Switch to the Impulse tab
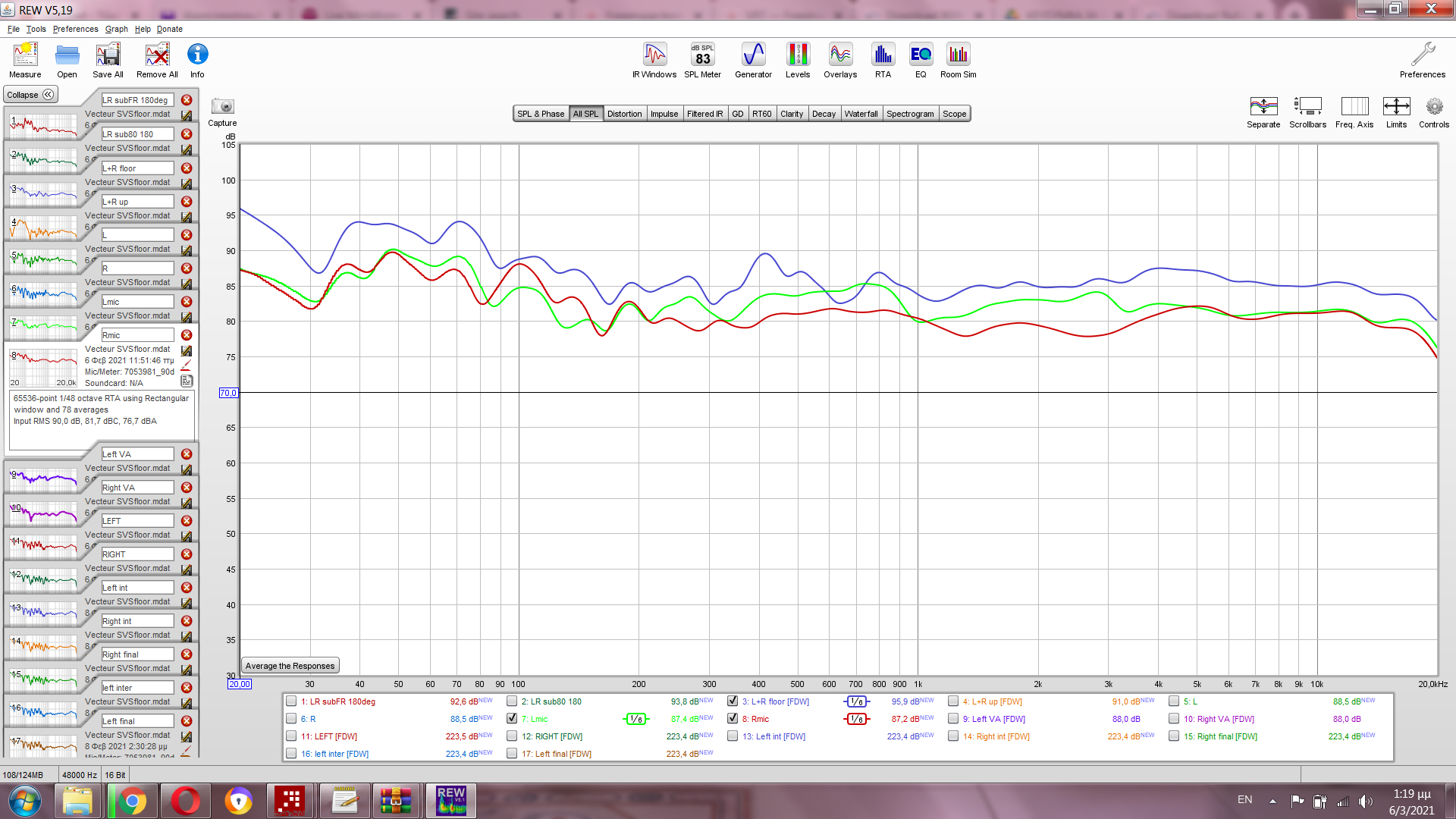The width and height of the screenshot is (1456, 819). point(664,114)
